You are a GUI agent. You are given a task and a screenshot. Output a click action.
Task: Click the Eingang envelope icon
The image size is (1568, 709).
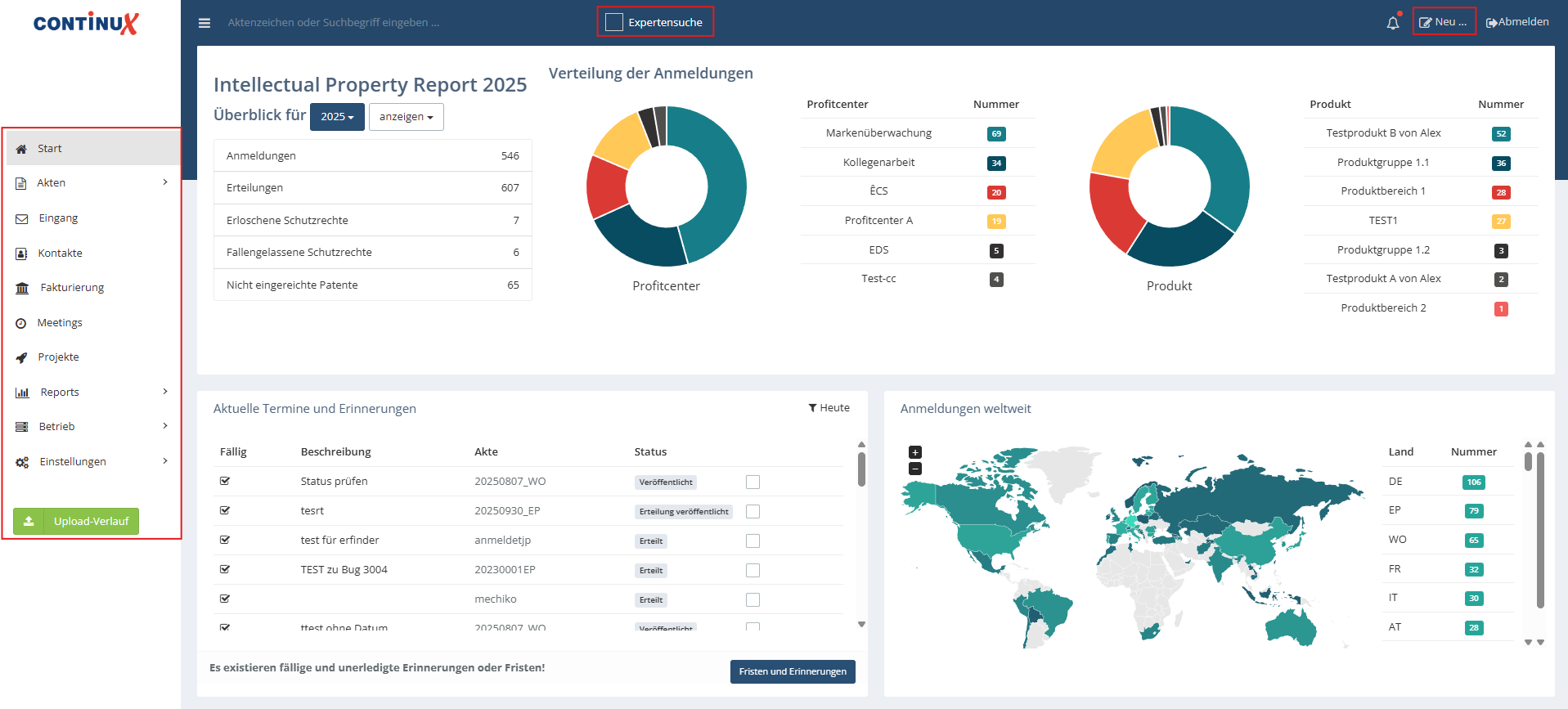(x=22, y=218)
